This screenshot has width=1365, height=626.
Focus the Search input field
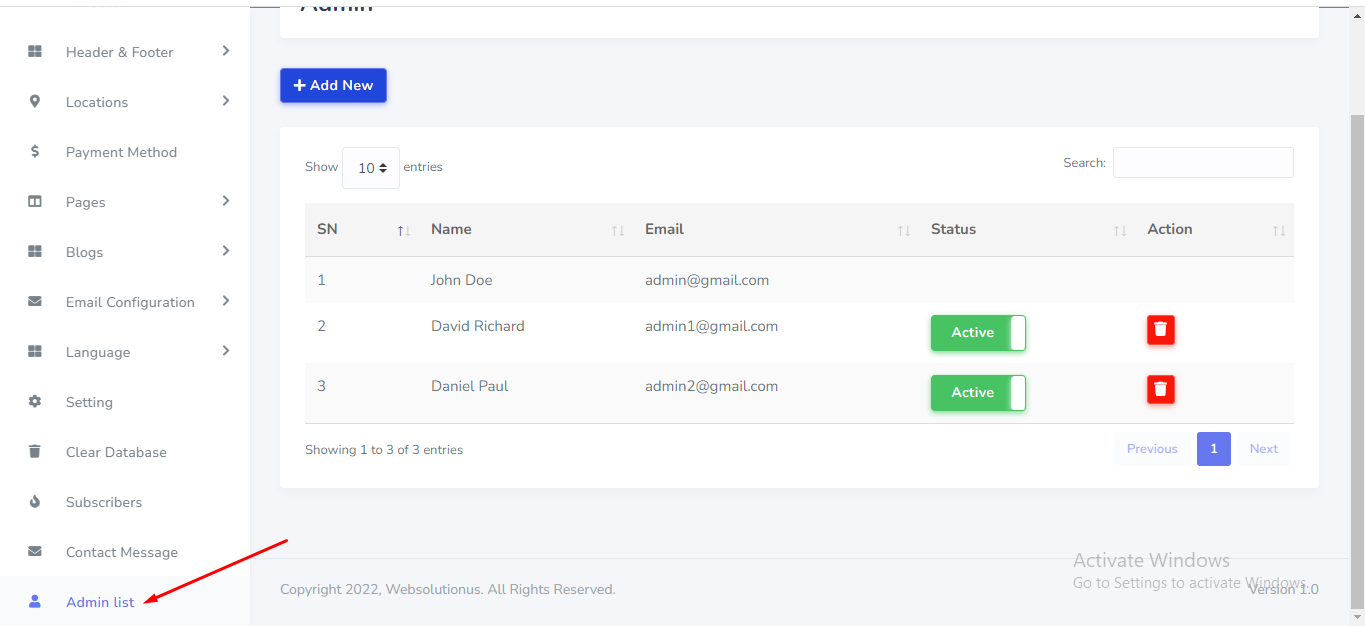1203,163
